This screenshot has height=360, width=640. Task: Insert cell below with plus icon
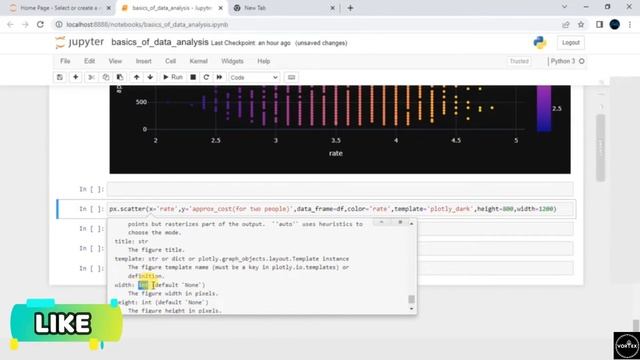tap(76, 77)
